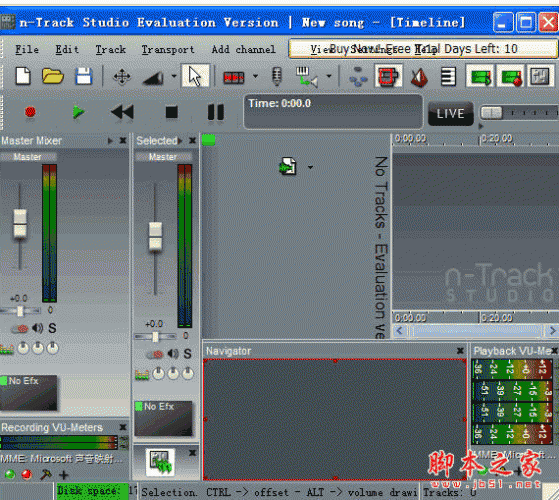Viewport: 559px width, 500px height.
Task: Expand the Master Mixer panel arrow
Action: (x=110, y=141)
